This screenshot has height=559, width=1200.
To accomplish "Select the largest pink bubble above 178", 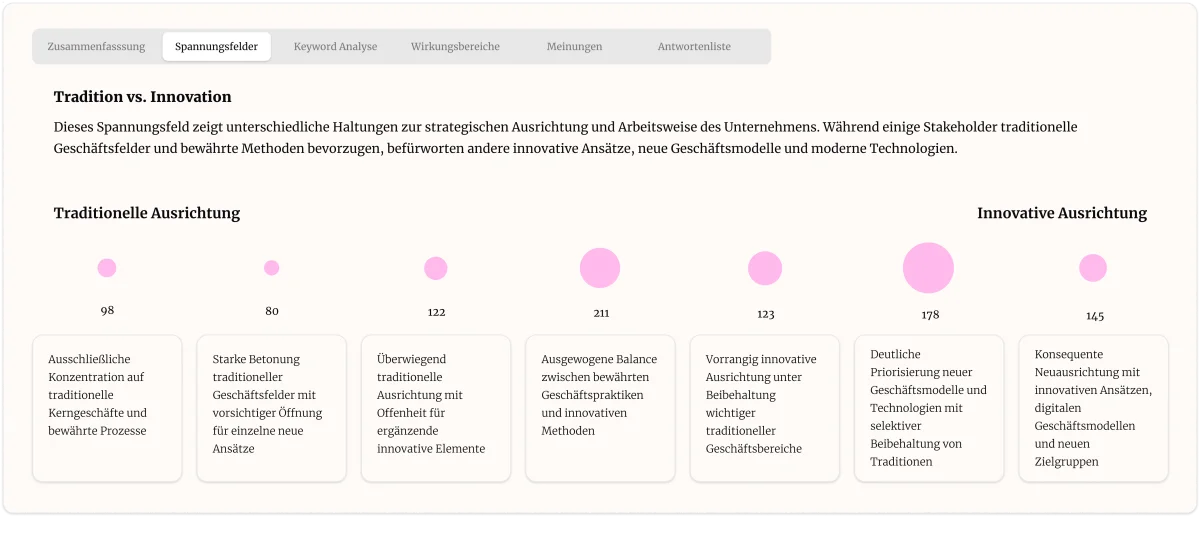I will (928, 268).
